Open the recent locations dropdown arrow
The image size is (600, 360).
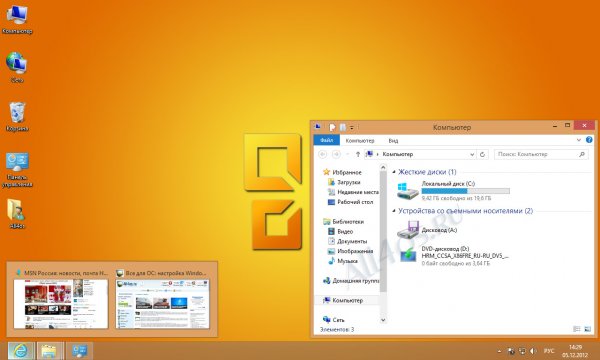347,154
